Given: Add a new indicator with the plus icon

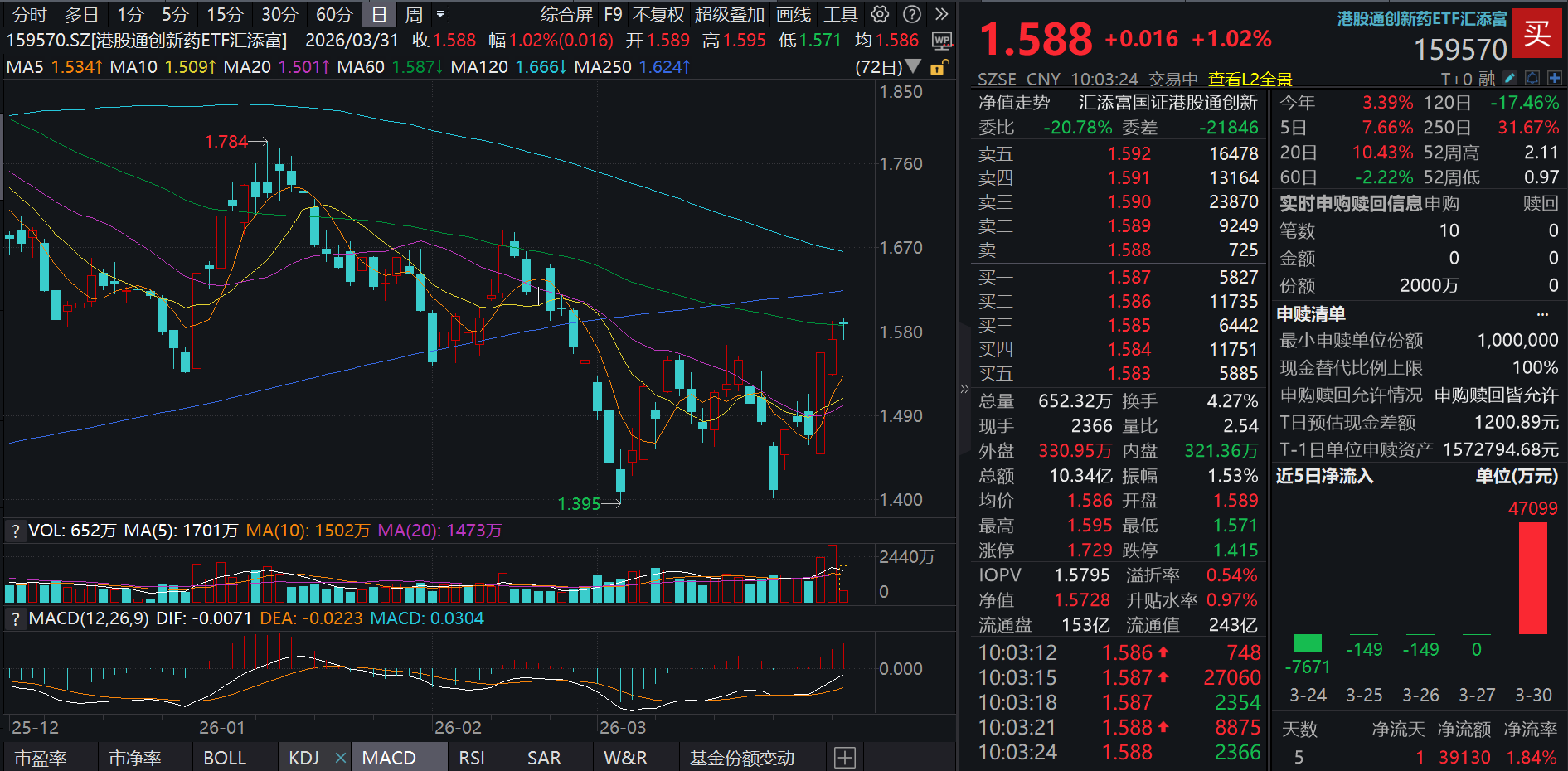Looking at the screenshot, I should 845,757.
